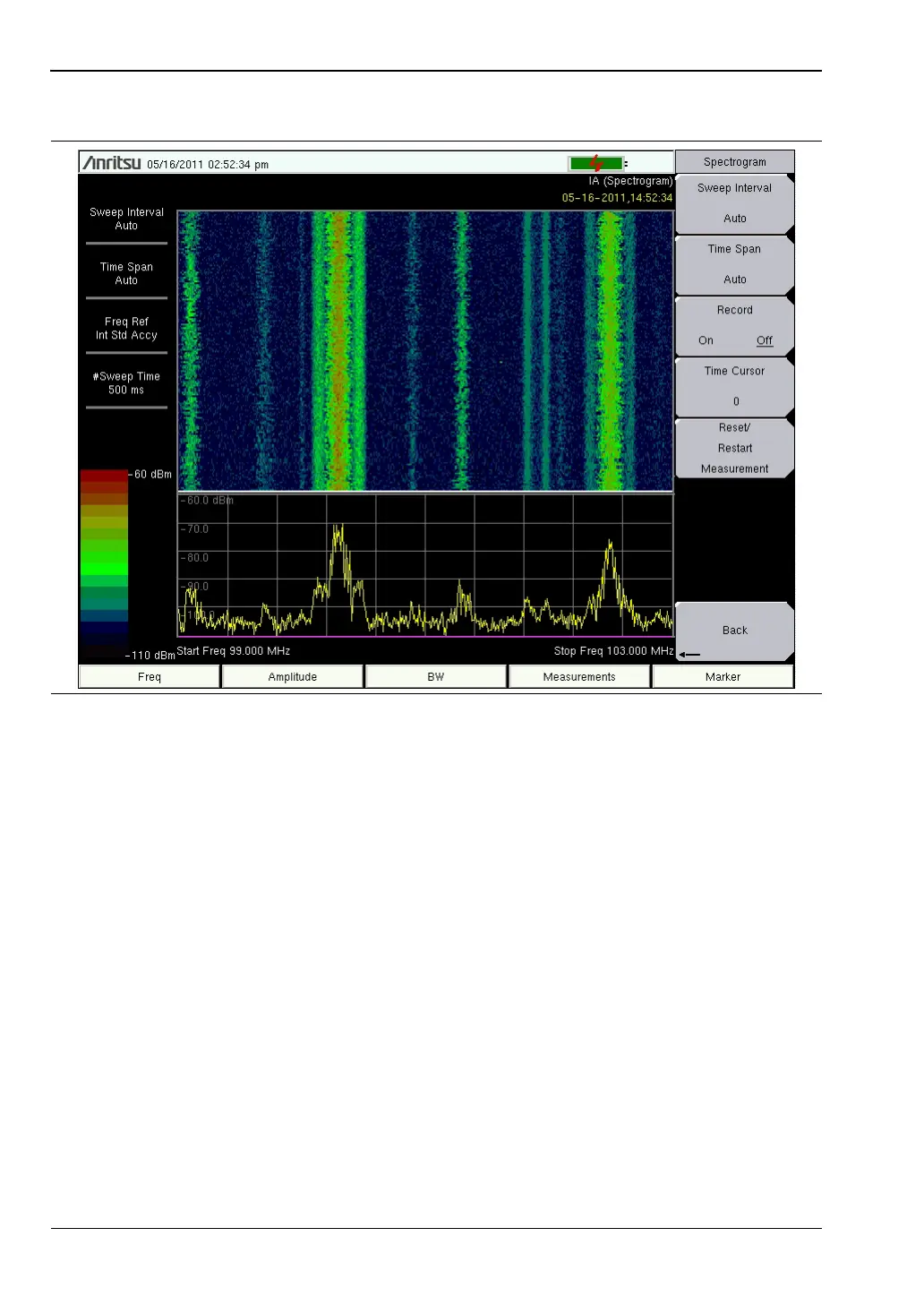Click the Spectrogram menu title
Screen dimensions: 924x1305
735,162
